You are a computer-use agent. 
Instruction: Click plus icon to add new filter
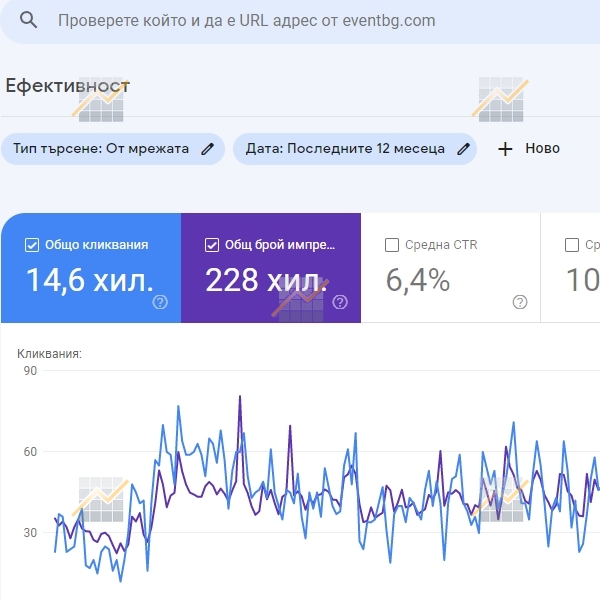(505, 149)
